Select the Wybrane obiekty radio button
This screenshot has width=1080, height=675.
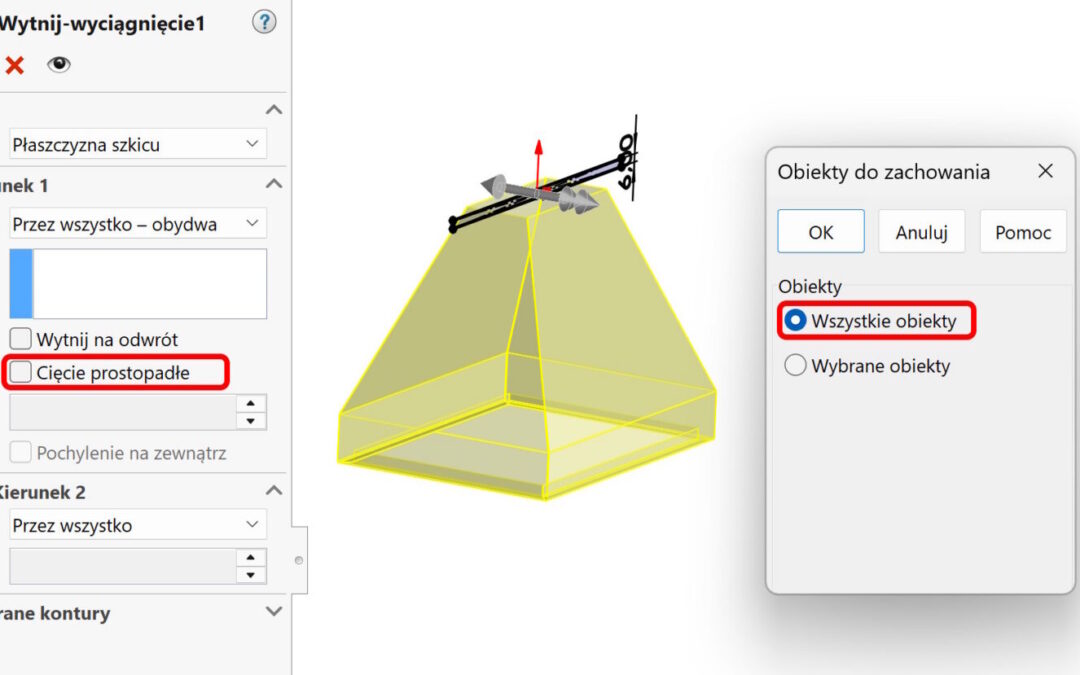(x=796, y=366)
